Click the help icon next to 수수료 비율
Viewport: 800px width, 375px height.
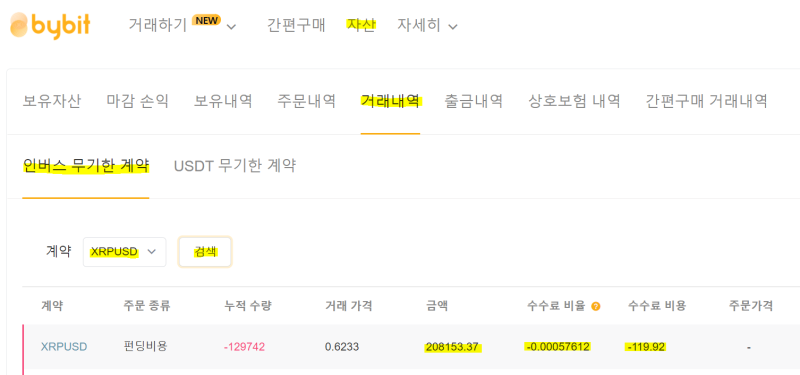click(595, 307)
